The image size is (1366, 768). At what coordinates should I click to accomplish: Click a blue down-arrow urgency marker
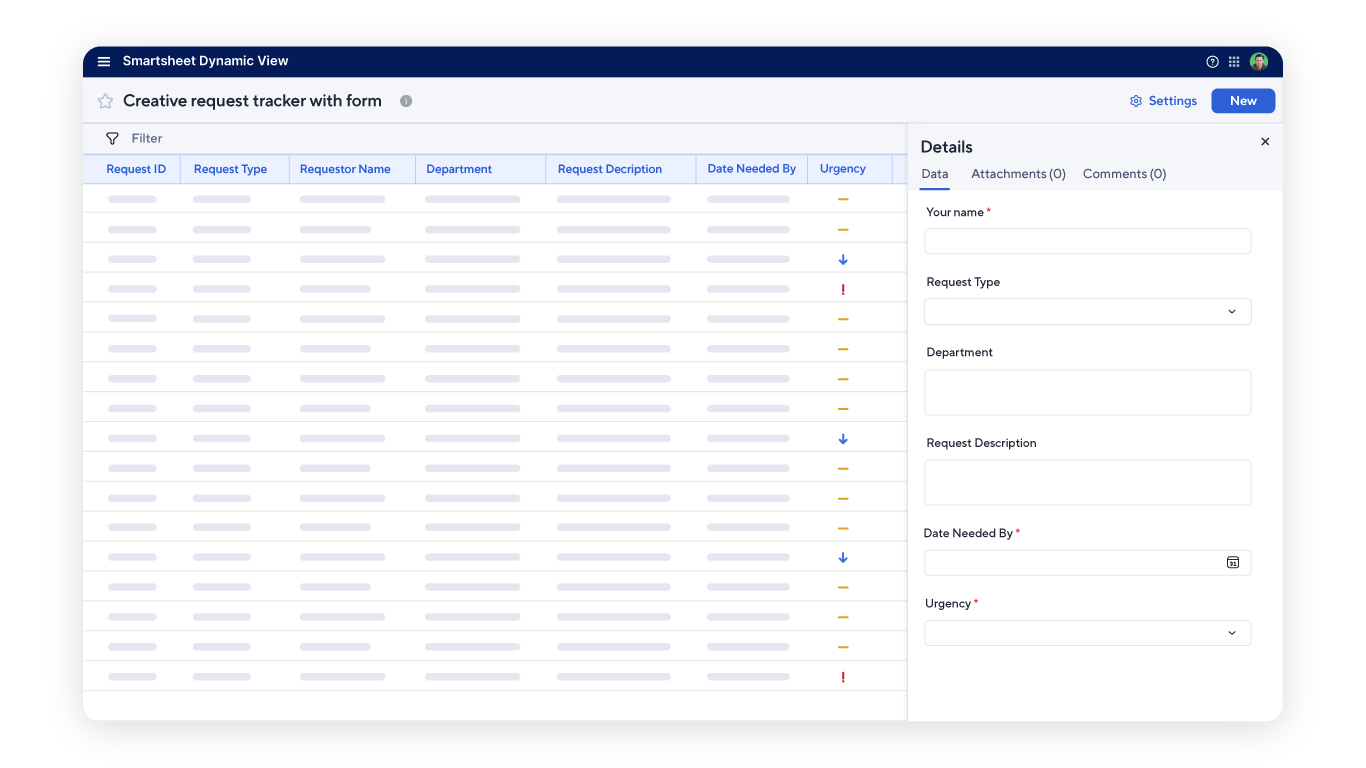[843, 258]
